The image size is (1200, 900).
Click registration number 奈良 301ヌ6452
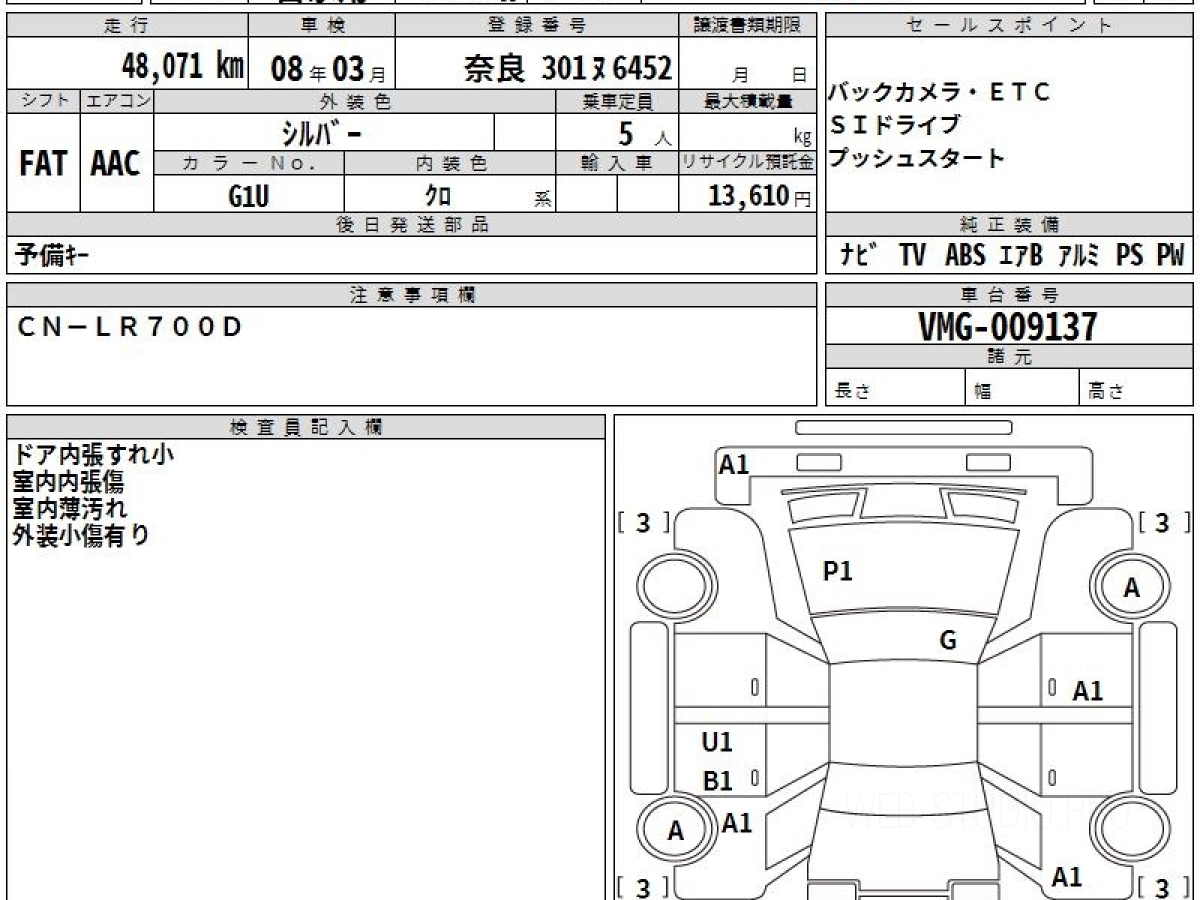tap(568, 67)
